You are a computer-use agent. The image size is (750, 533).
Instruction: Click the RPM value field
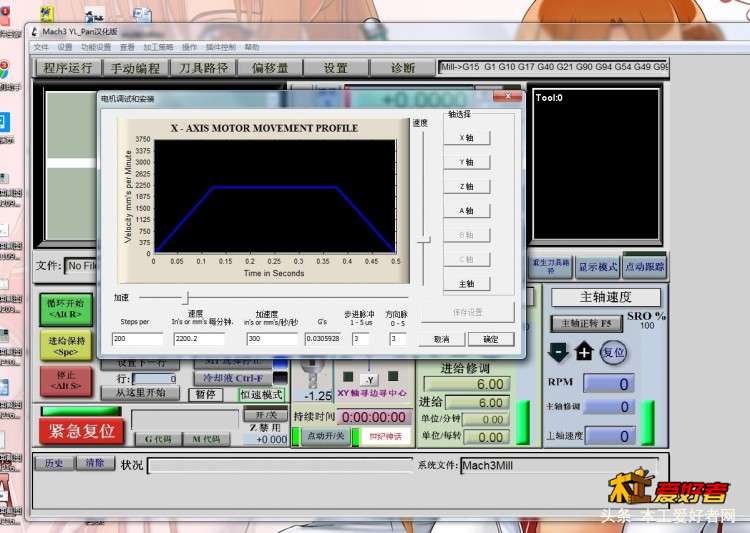[x=609, y=384]
